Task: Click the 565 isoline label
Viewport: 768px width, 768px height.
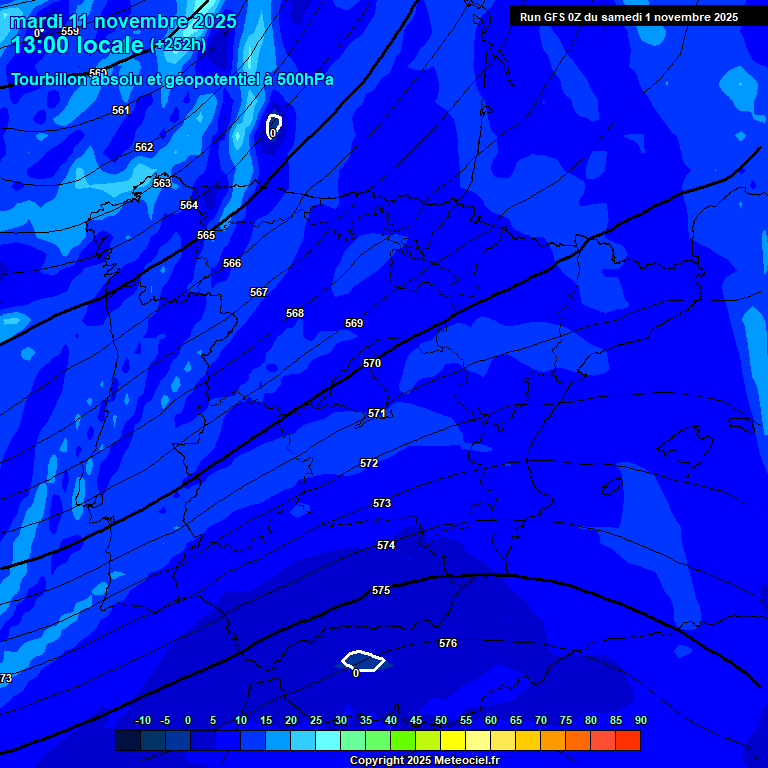Action: pyautogui.click(x=206, y=235)
